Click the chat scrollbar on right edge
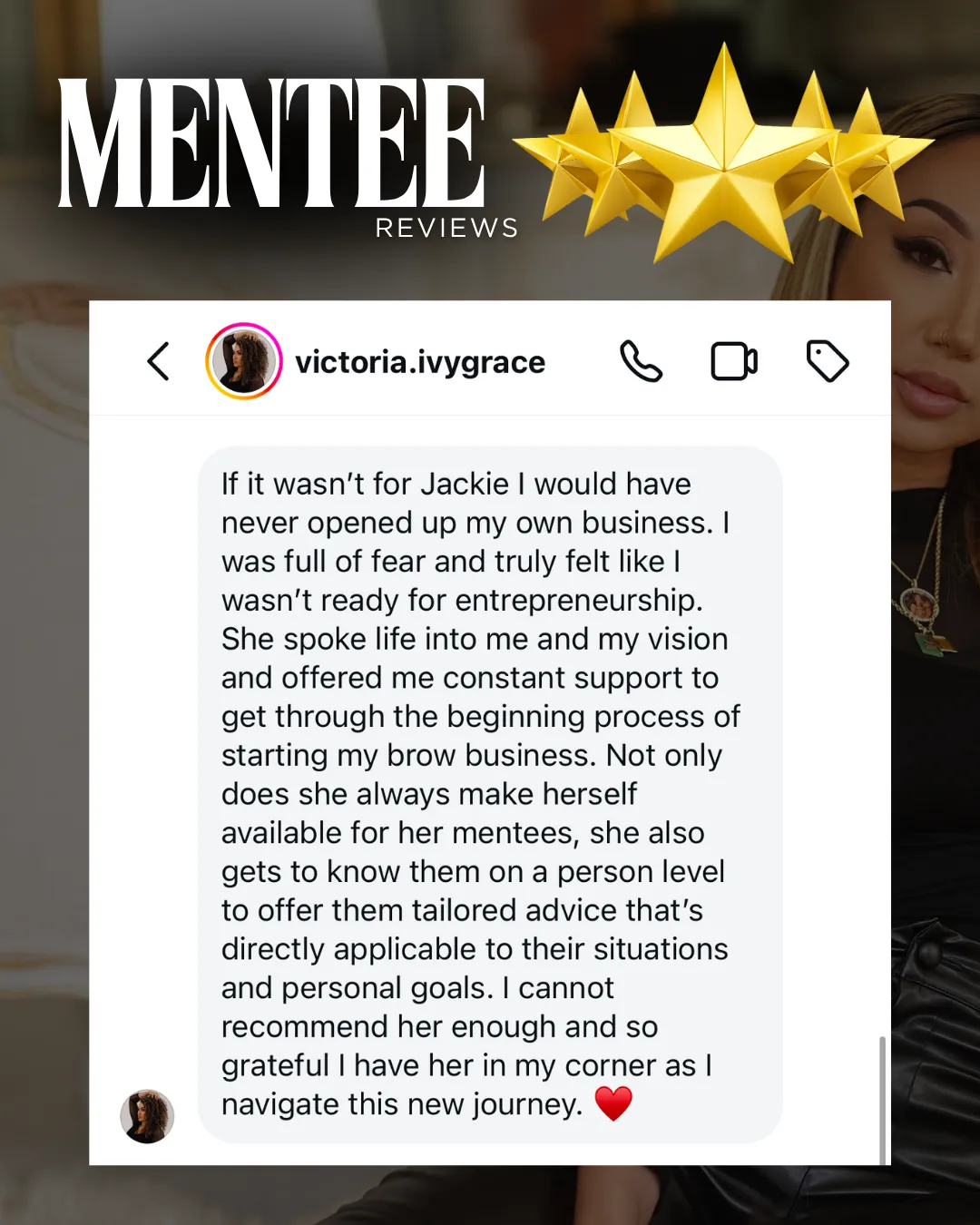This screenshot has height=1225, width=980. pos(882,1100)
